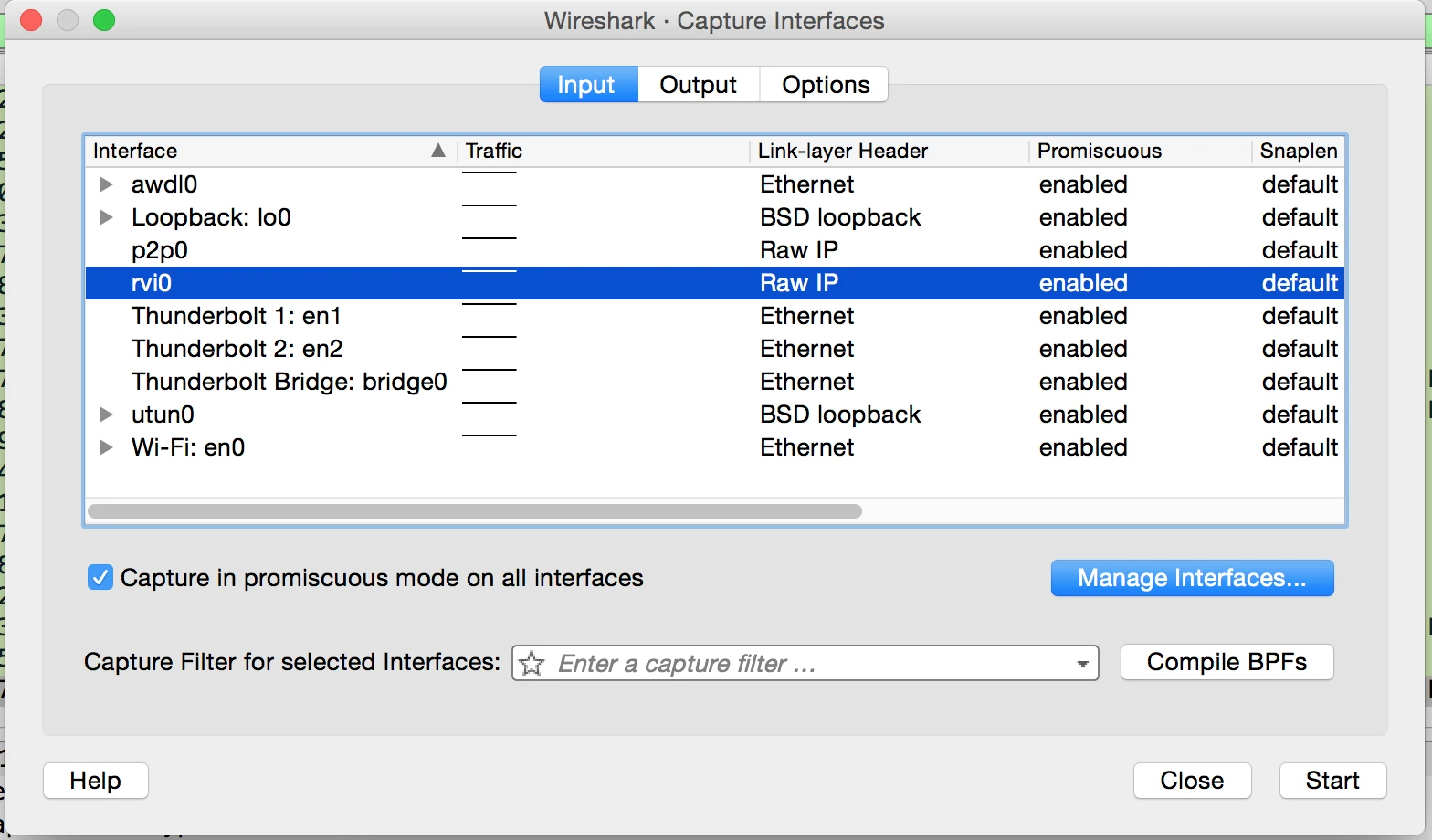Click the Interface column sort arrow
The width and height of the screenshot is (1432, 840).
[x=438, y=151]
